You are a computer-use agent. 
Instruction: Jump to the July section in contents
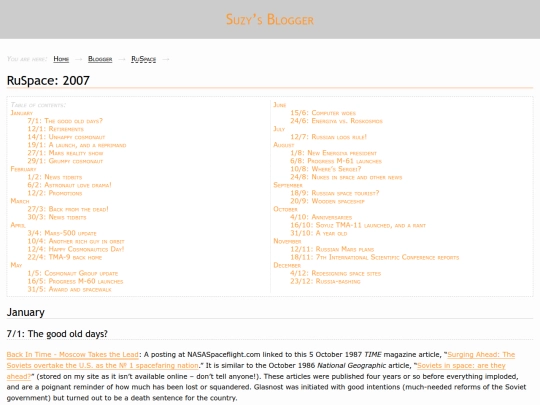(279, 129)
